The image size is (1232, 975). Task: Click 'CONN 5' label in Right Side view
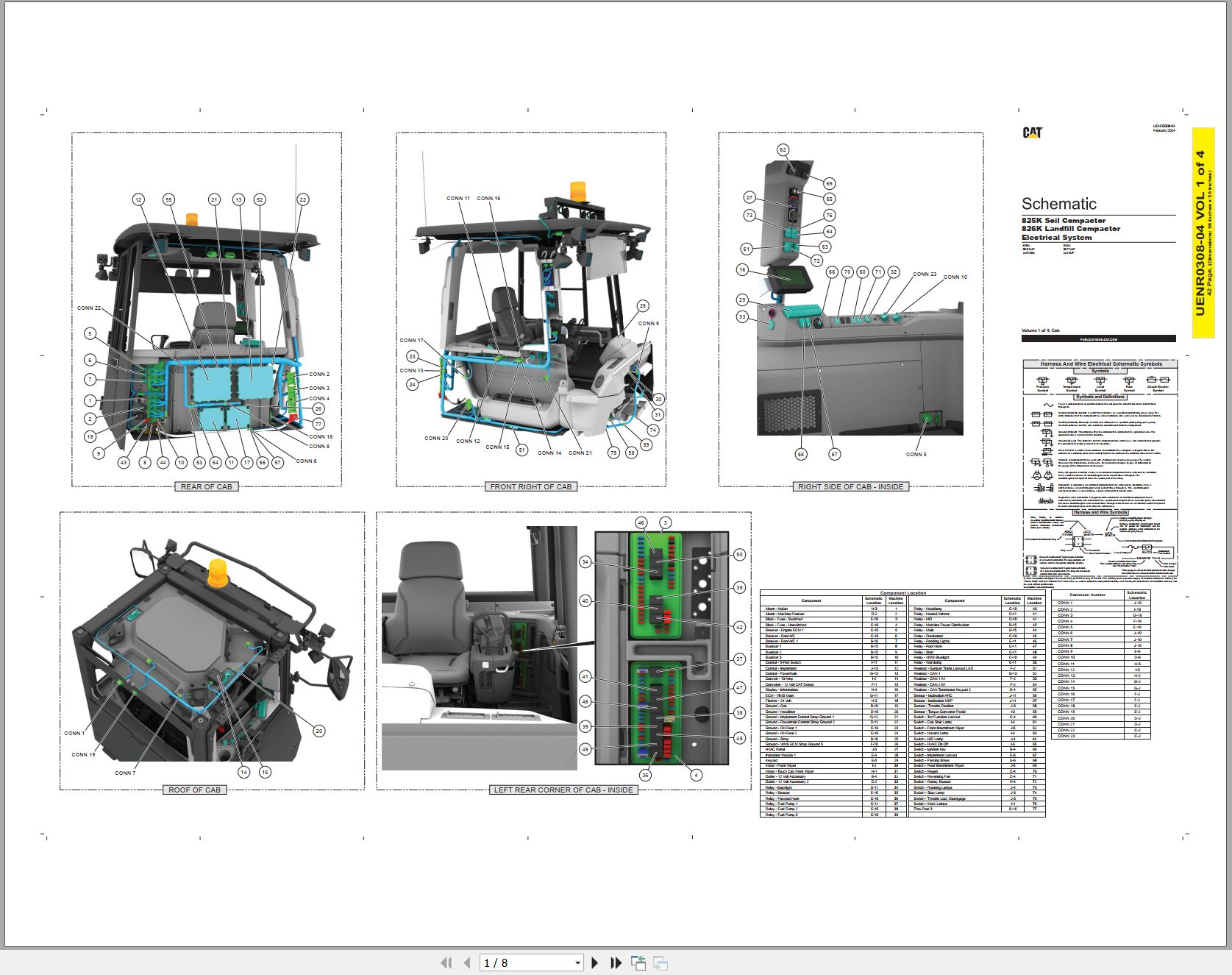point(916,455)
